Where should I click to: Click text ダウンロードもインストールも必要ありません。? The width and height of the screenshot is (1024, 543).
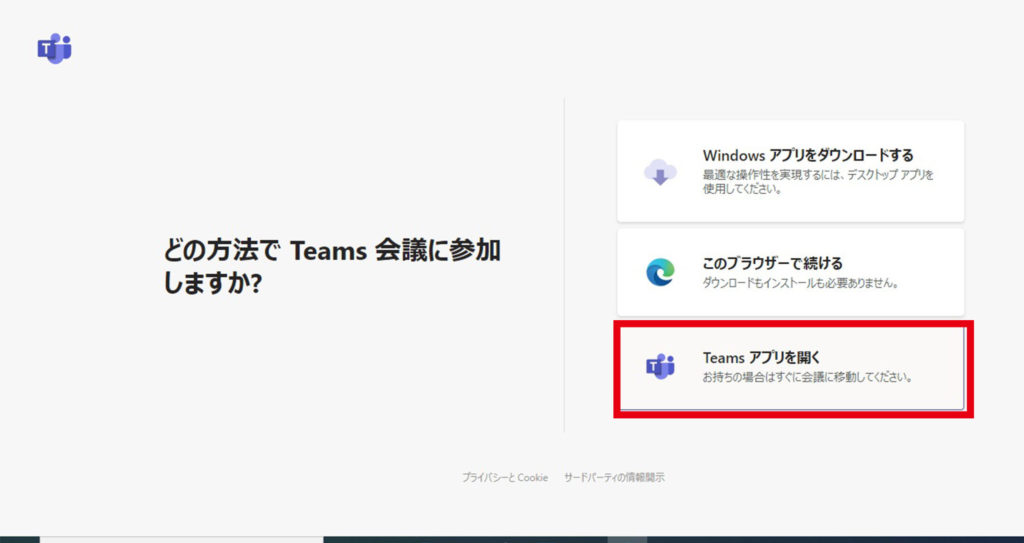pyautogui.click(x=801, y=284)
